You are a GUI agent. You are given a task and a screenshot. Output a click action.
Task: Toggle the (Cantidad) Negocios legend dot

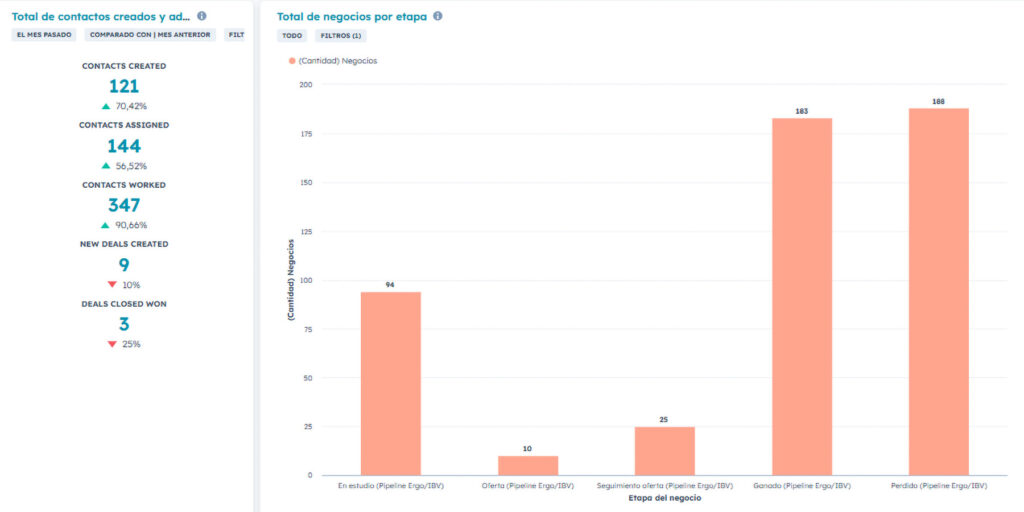(292, 61)
